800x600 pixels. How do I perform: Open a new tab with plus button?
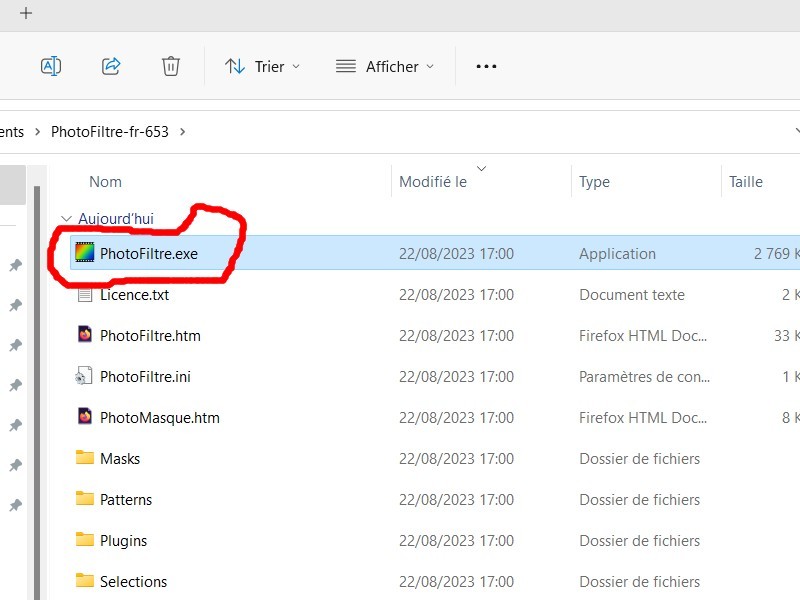click(x=26, y=13)
